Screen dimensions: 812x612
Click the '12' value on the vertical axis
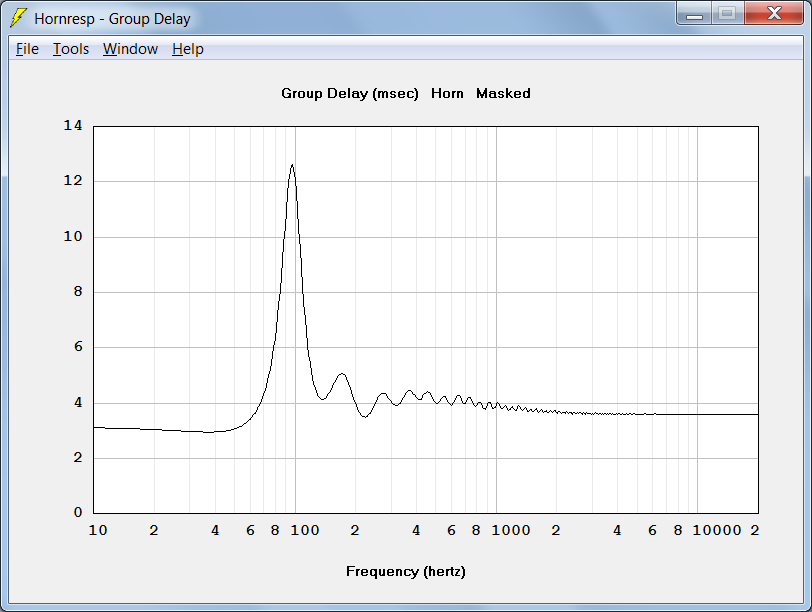coord(72,181)
